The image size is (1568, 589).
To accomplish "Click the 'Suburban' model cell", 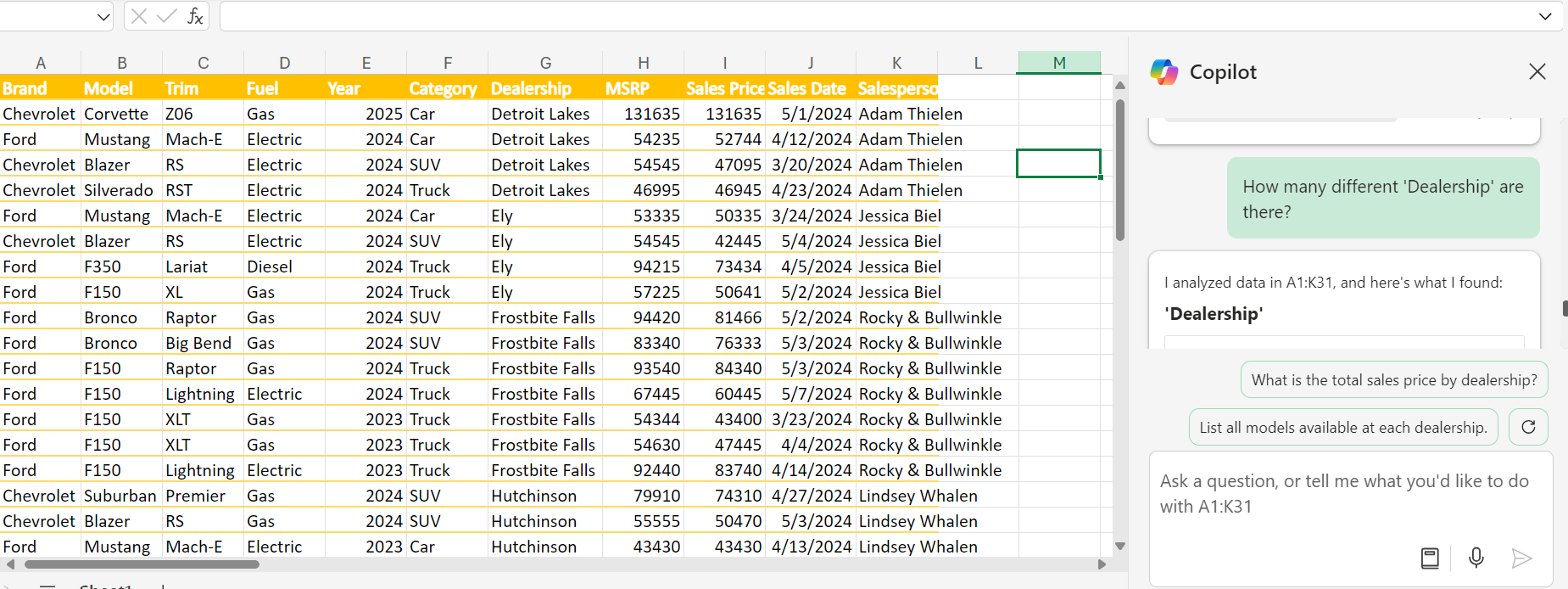I will tap(122, 496).
